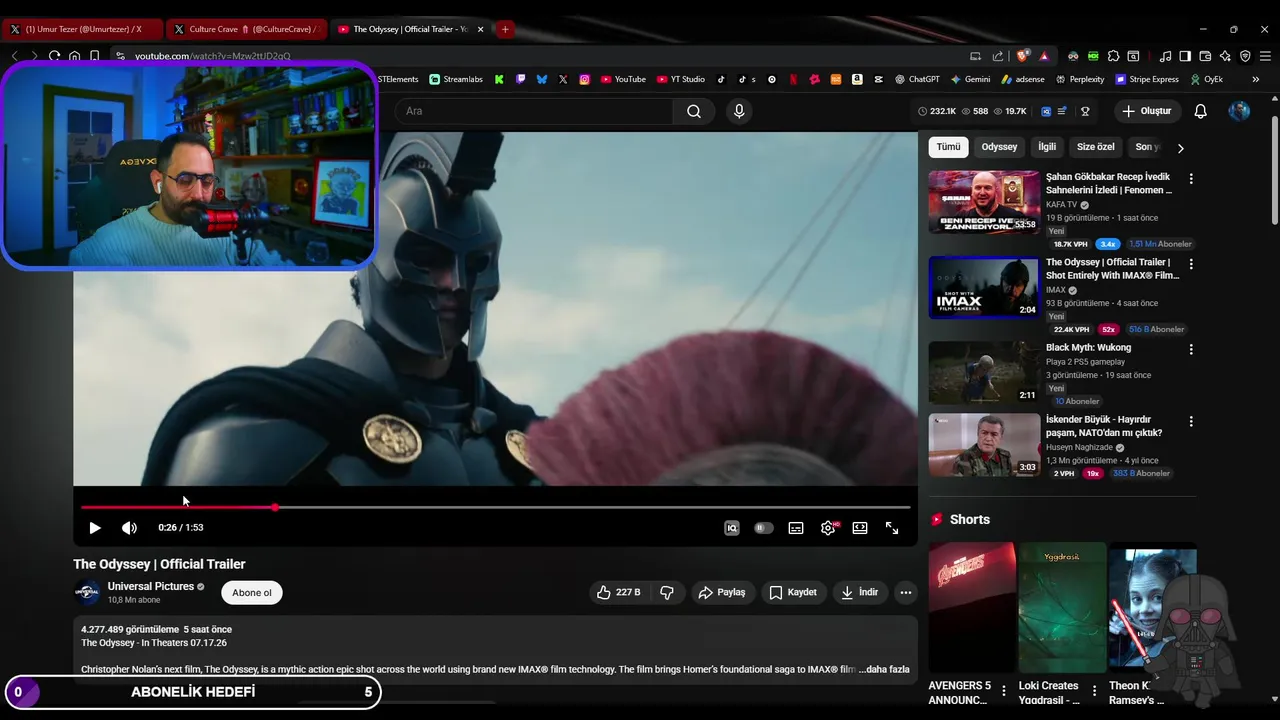Open the account avatar menu

point(1239,111)
